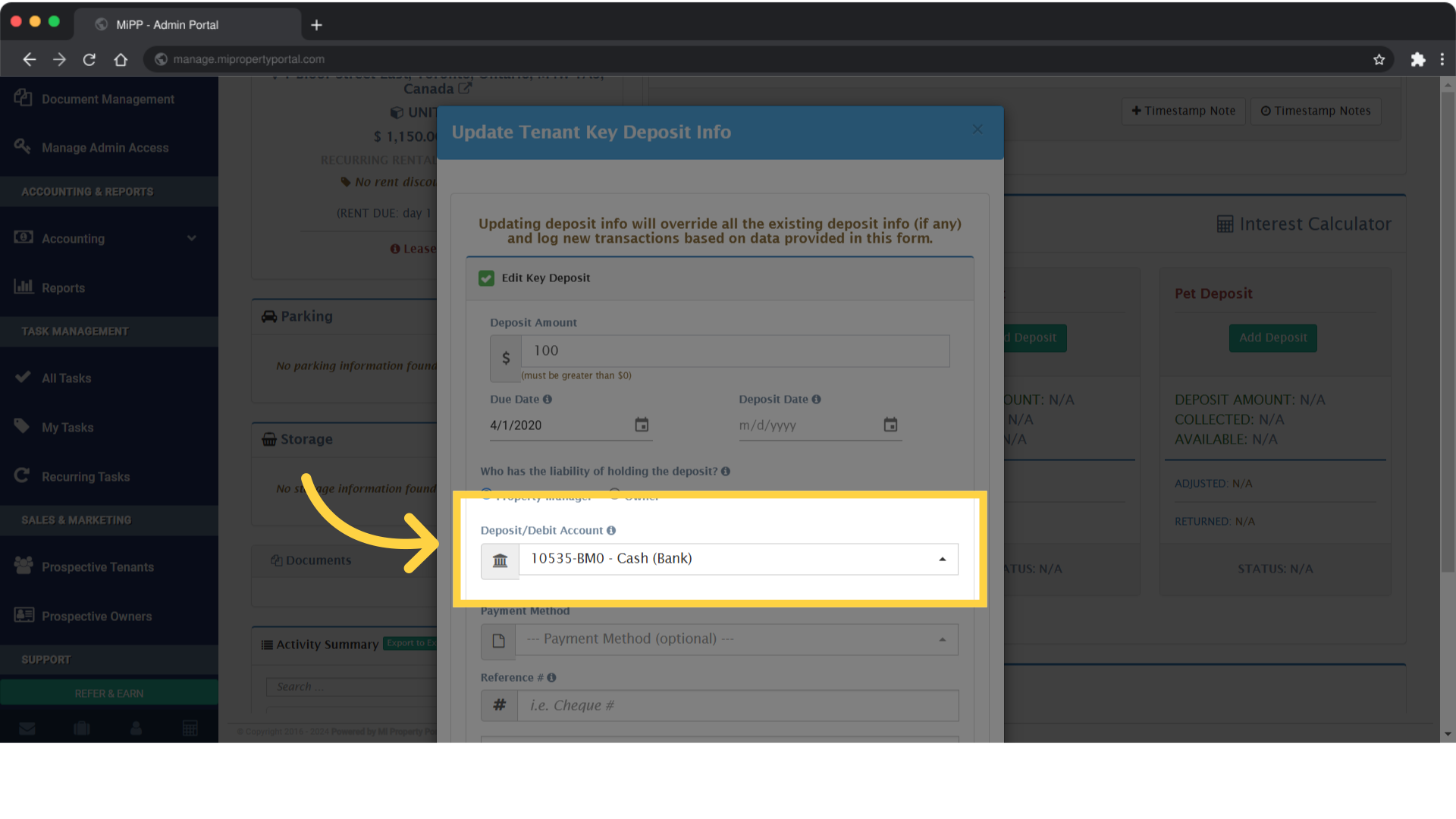Open Document Management in sidebar
Screen dimensions: 1456x819
tap(108, 99)
